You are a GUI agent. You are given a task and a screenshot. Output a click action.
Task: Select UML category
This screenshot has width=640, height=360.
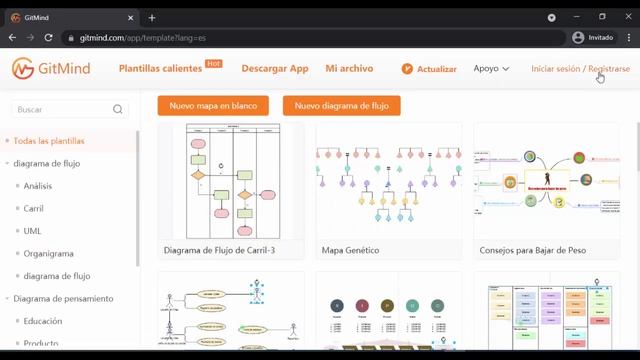click(32, 231)
